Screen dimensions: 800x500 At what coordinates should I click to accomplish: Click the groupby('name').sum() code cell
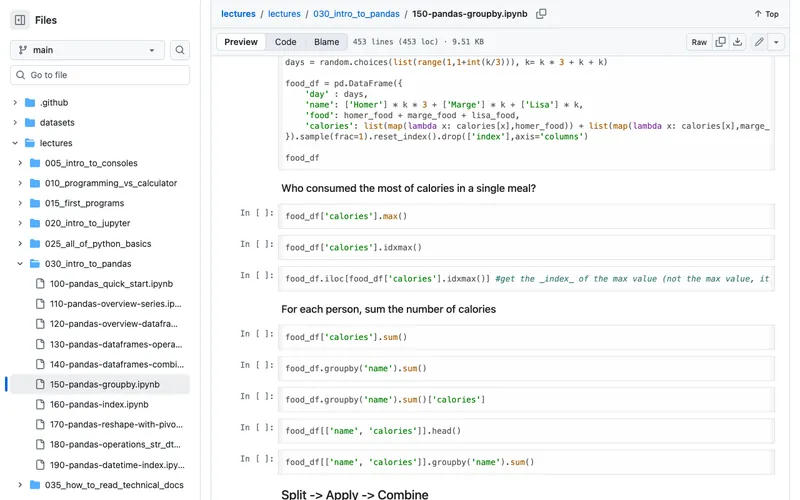click(x=526, y=368)
